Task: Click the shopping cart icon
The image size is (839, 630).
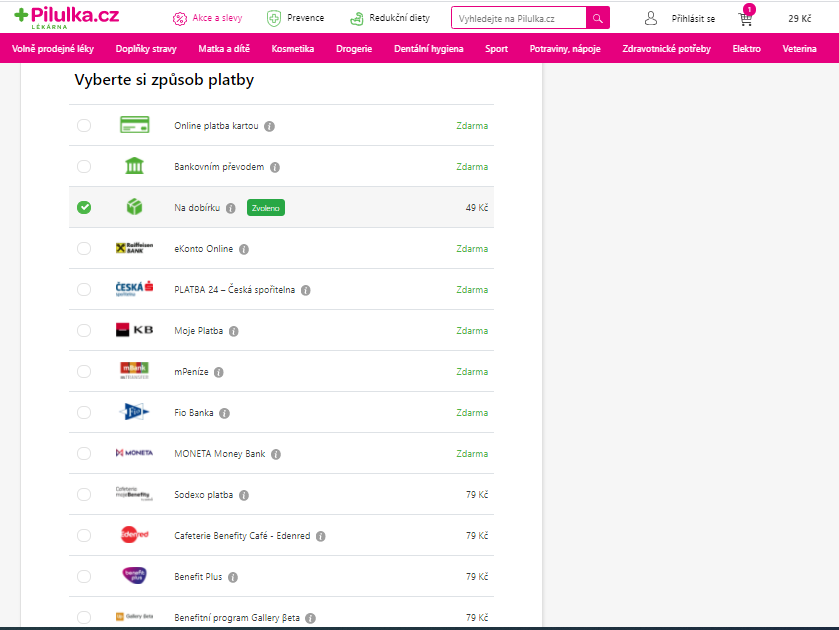Action: tap(745, 19)
